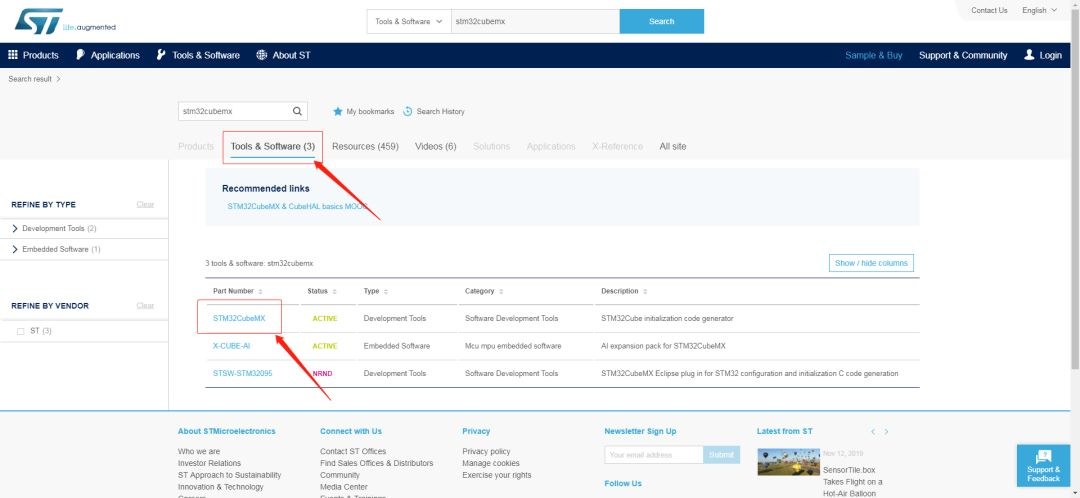Image resolution: width=1080 pixels, height=498 pixels.
Task: Open the English language dropdown
Action: (x=1039, y=10)
